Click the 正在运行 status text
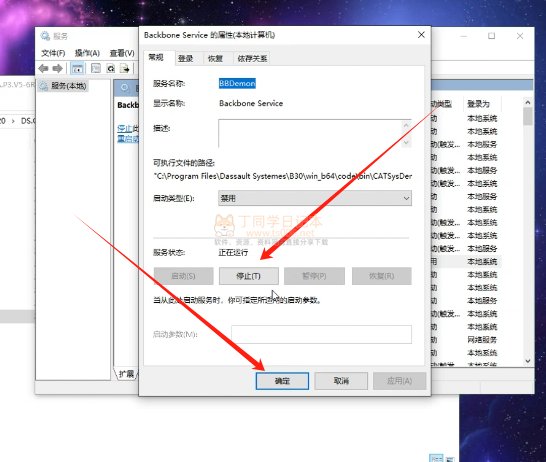This screenshot has height=462, width=546. tap(233, 252)
